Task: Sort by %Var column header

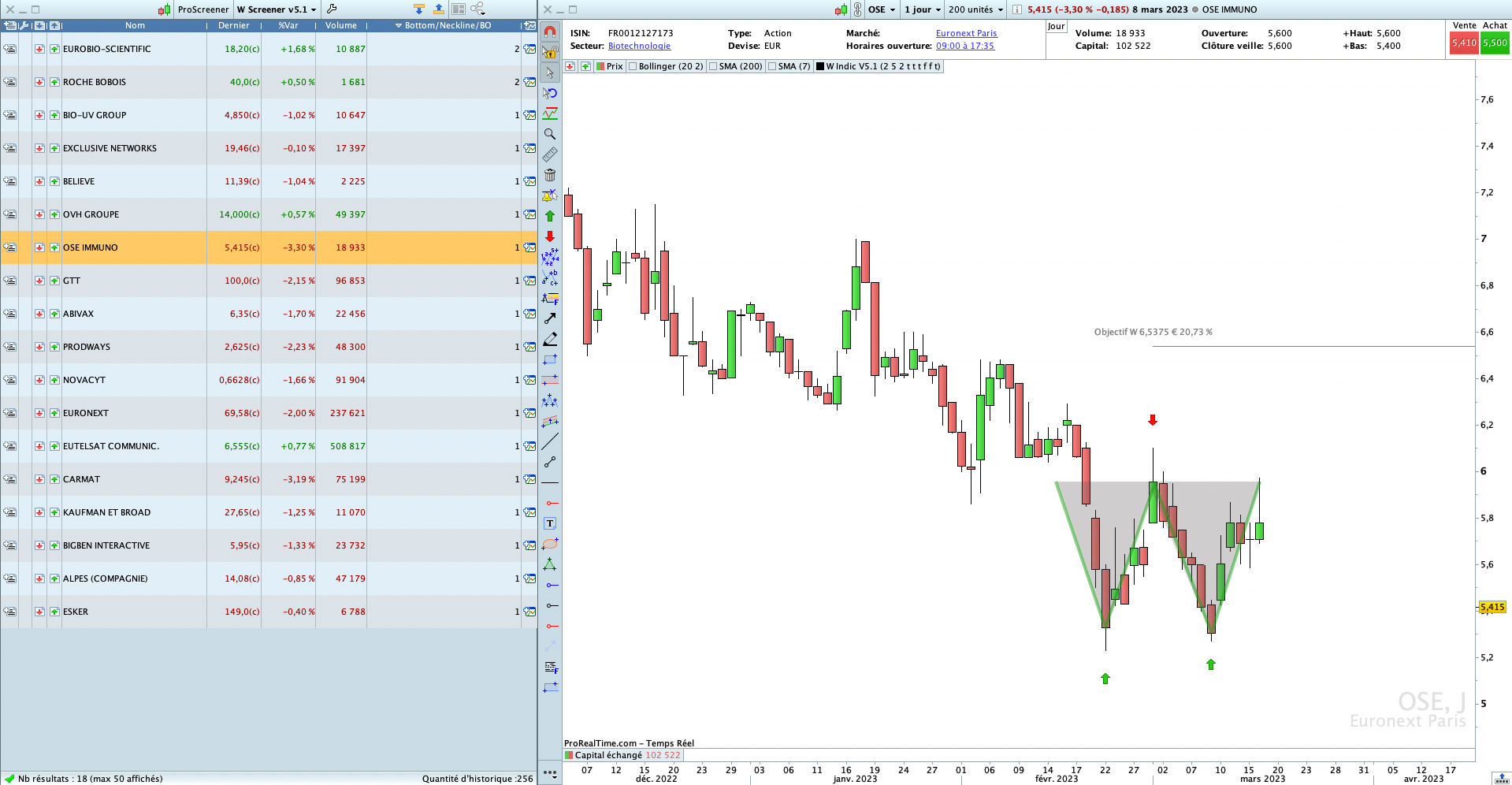Action: point(288,25)
